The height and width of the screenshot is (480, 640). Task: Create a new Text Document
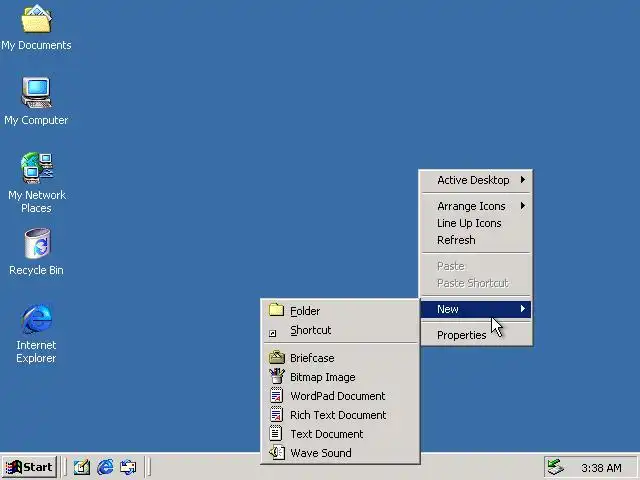tap(341, 434)
